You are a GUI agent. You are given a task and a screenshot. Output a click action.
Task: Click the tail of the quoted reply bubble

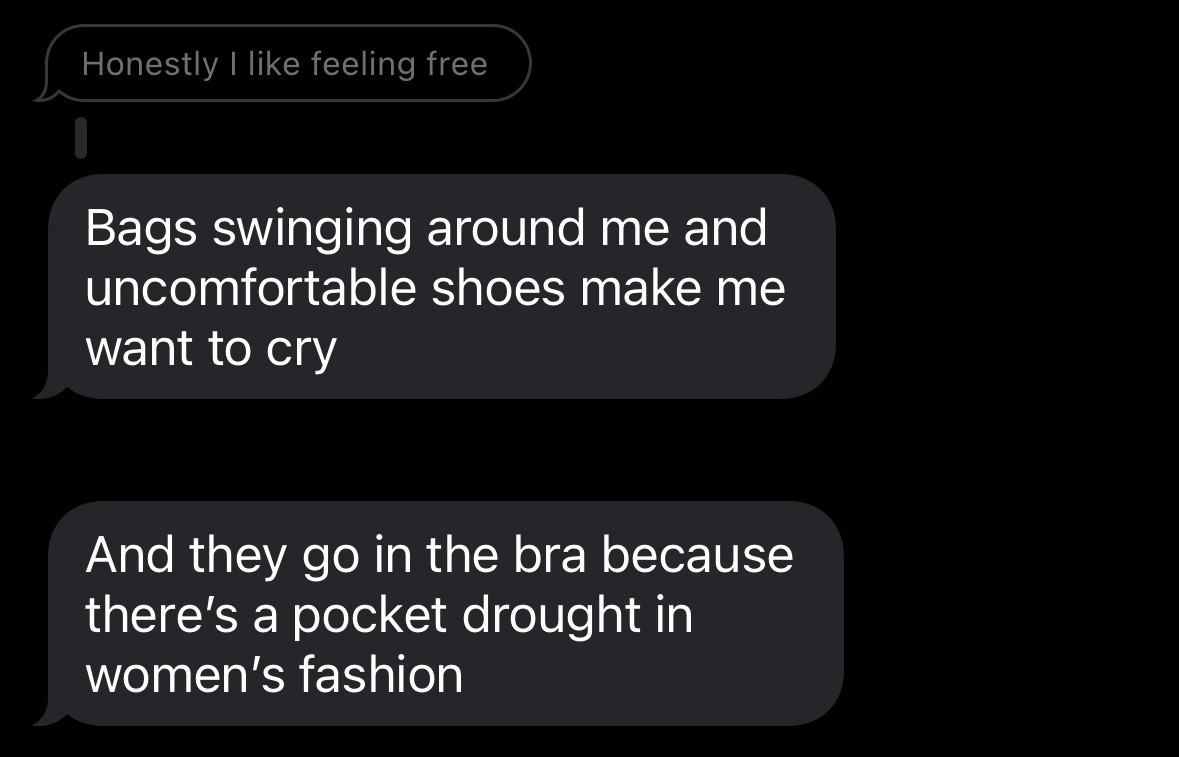pos(45,93)
